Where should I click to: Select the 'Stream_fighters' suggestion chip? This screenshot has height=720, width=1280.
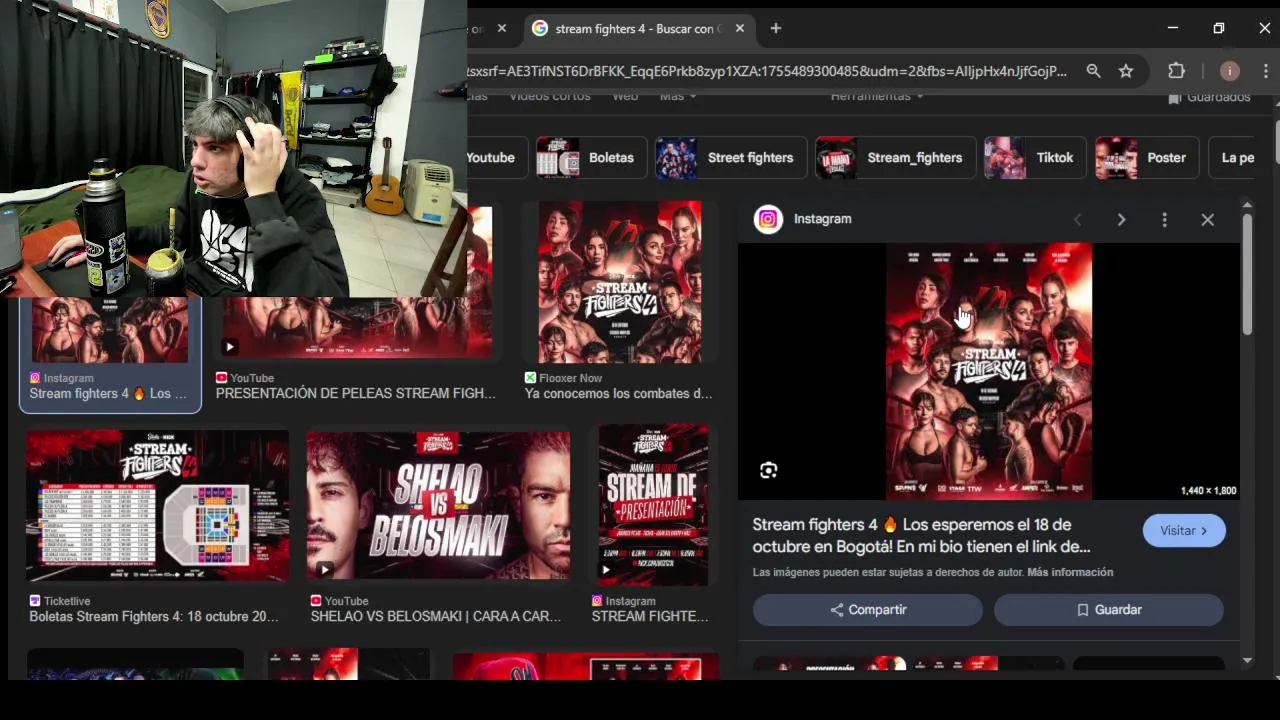click(x=895, y=158)
